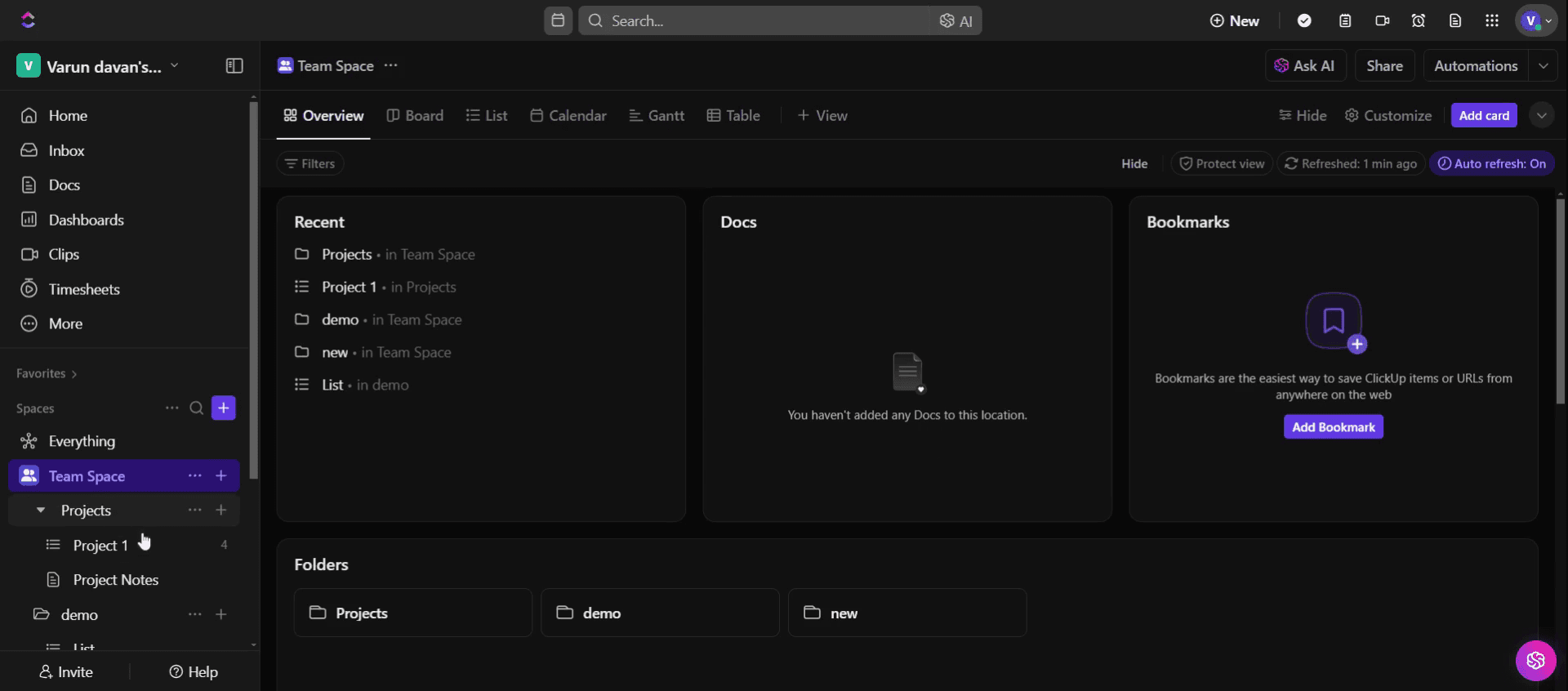
Task: Switch to the Table tab
Action: click(x=733, y=115)
